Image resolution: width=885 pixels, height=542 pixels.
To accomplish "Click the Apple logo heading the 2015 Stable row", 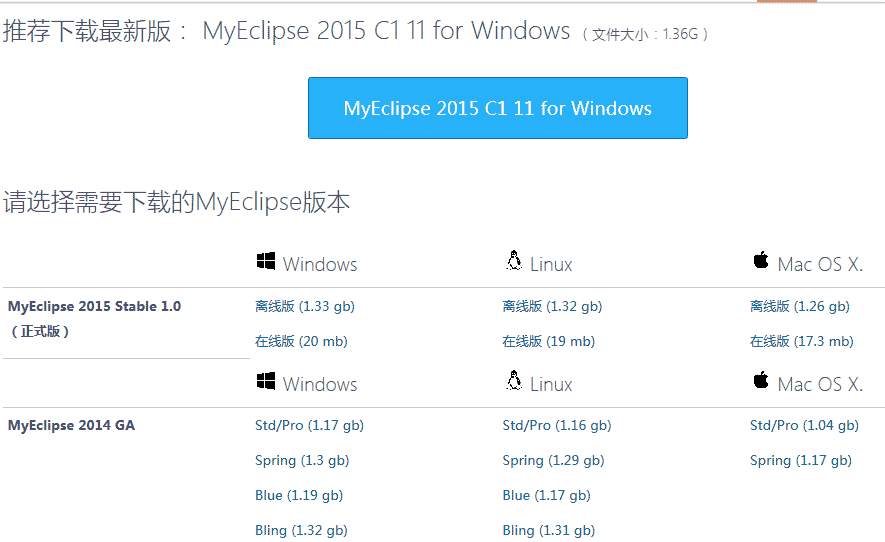I will (x=761, y=262).
